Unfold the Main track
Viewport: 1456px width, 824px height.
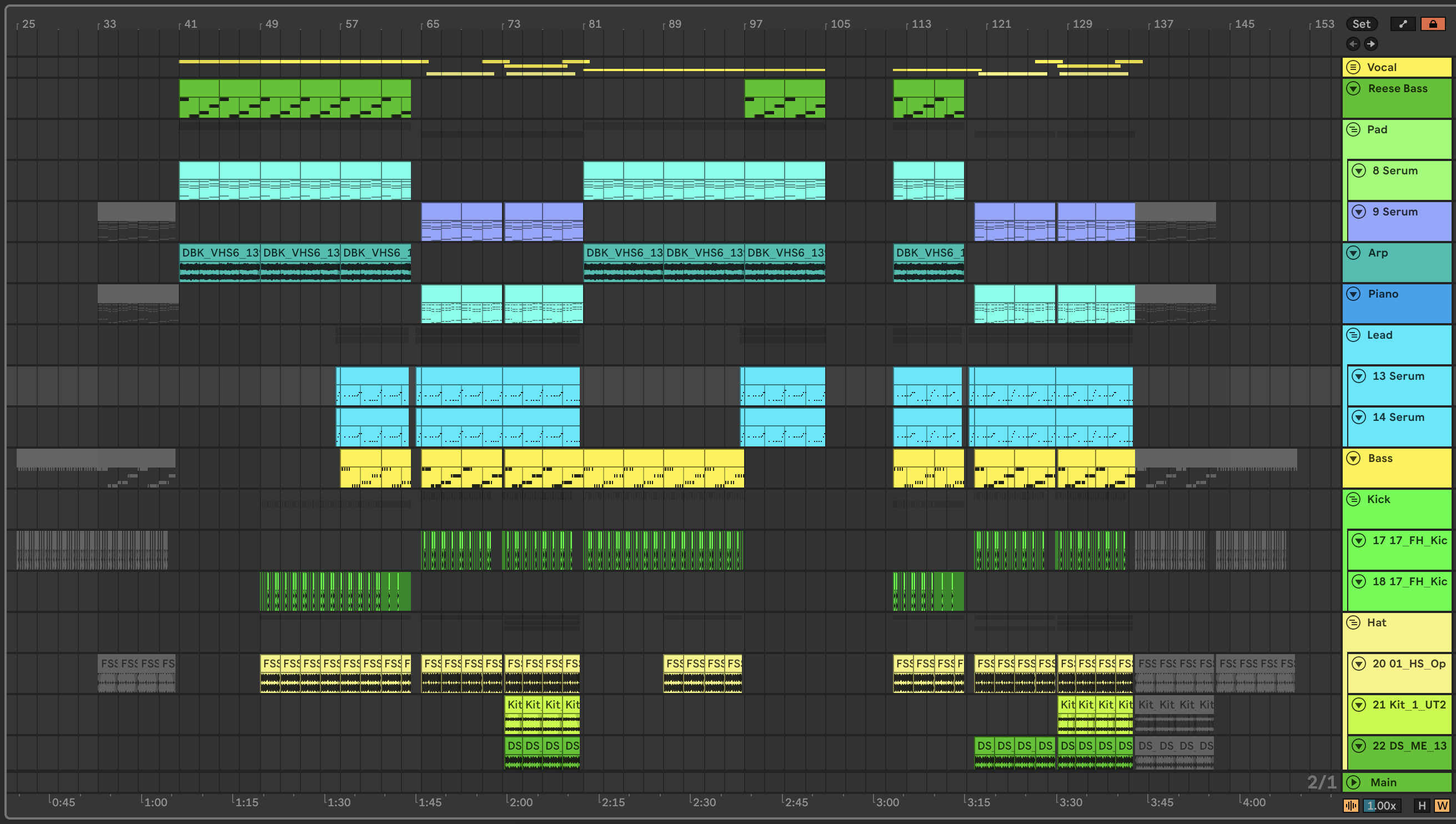click(x=1353, y=782)
